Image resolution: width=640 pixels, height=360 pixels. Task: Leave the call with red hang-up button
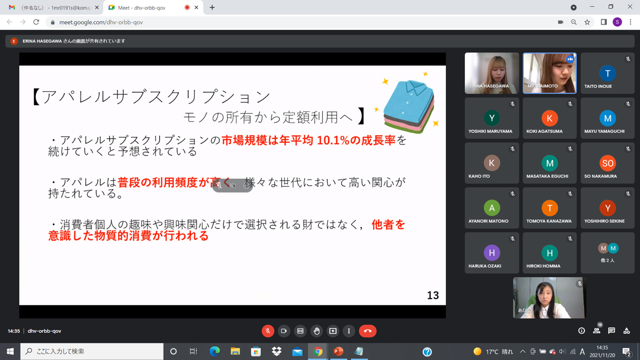tap(367, 331)
